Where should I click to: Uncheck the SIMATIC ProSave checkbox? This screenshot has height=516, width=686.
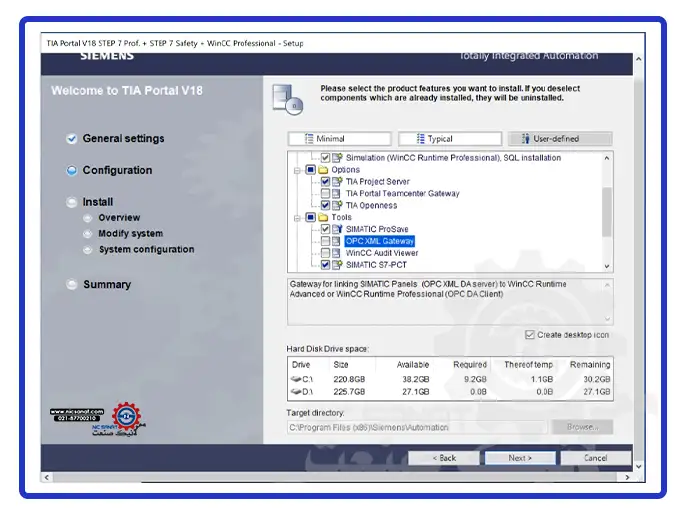tap(325, 229)
